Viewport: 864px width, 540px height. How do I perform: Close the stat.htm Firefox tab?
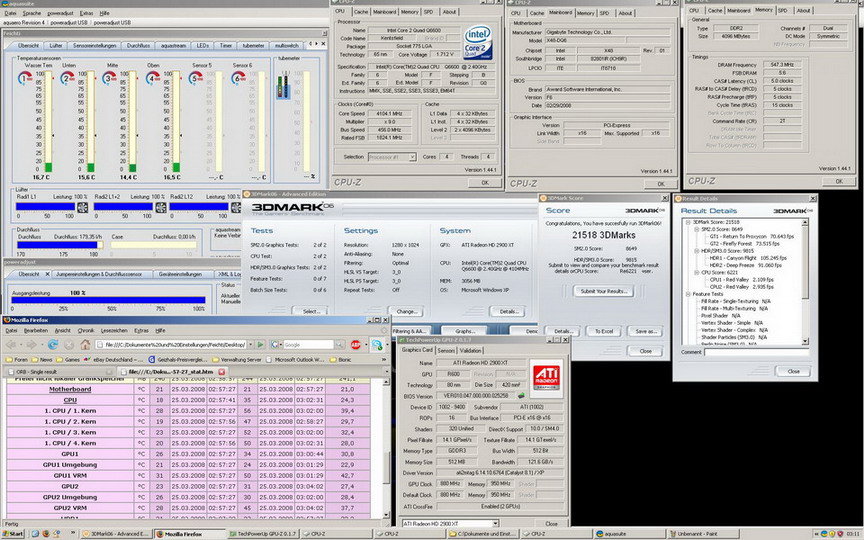click(x=222, y=372)
